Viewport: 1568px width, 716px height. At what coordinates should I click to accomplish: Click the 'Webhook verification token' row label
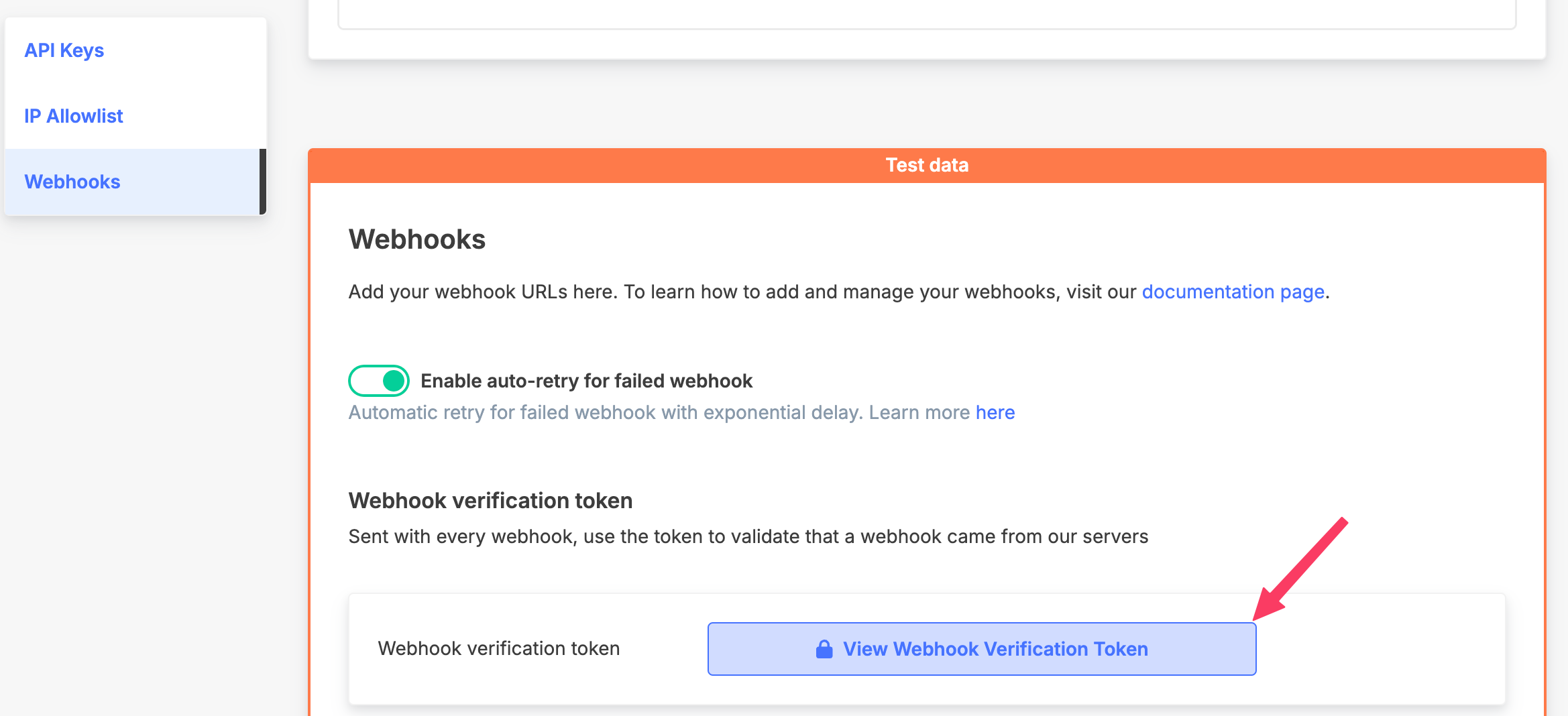pyautogui.click(x=499, y=648)
